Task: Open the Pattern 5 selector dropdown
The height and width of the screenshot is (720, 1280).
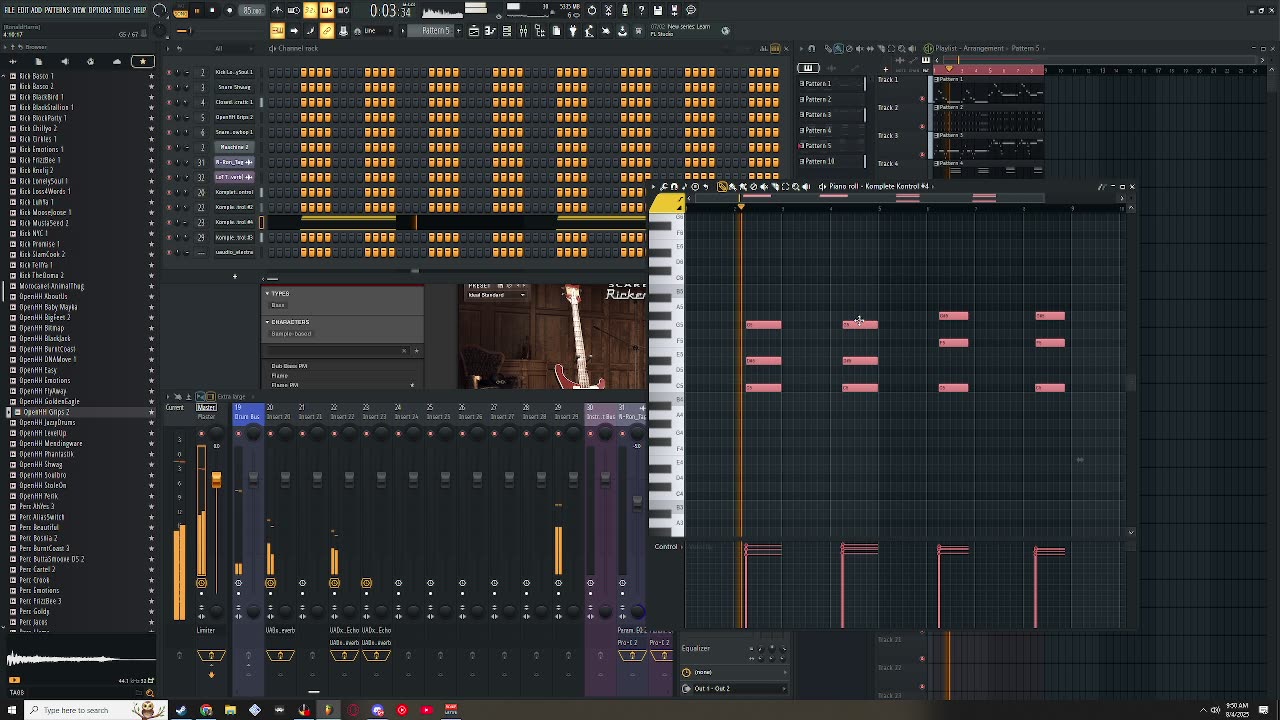Action: 436,31
